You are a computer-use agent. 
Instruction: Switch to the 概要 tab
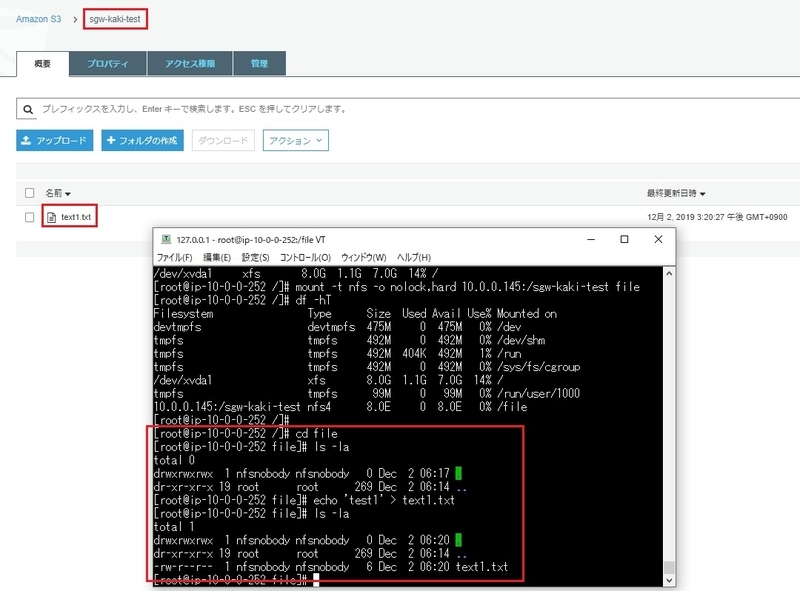tap(43, 64)
